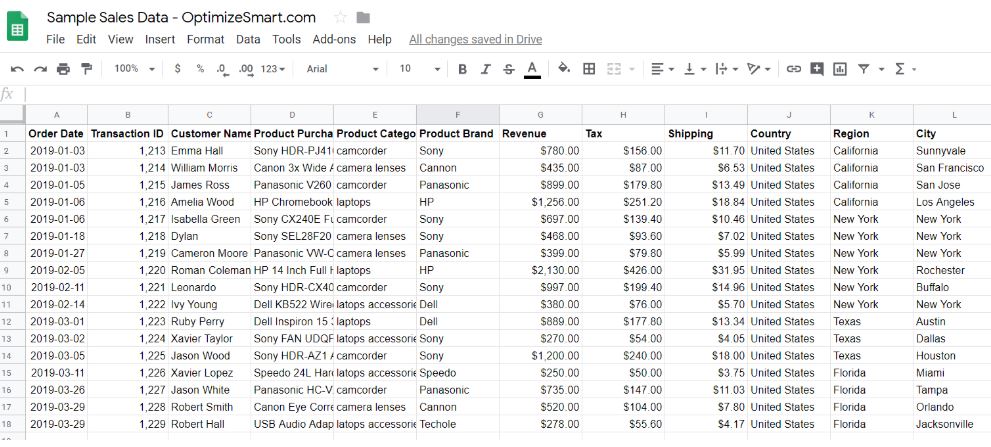Viewport: 991px width, 447px height.
Task: Decrease decimal places icon
Action: coord(222,69)
